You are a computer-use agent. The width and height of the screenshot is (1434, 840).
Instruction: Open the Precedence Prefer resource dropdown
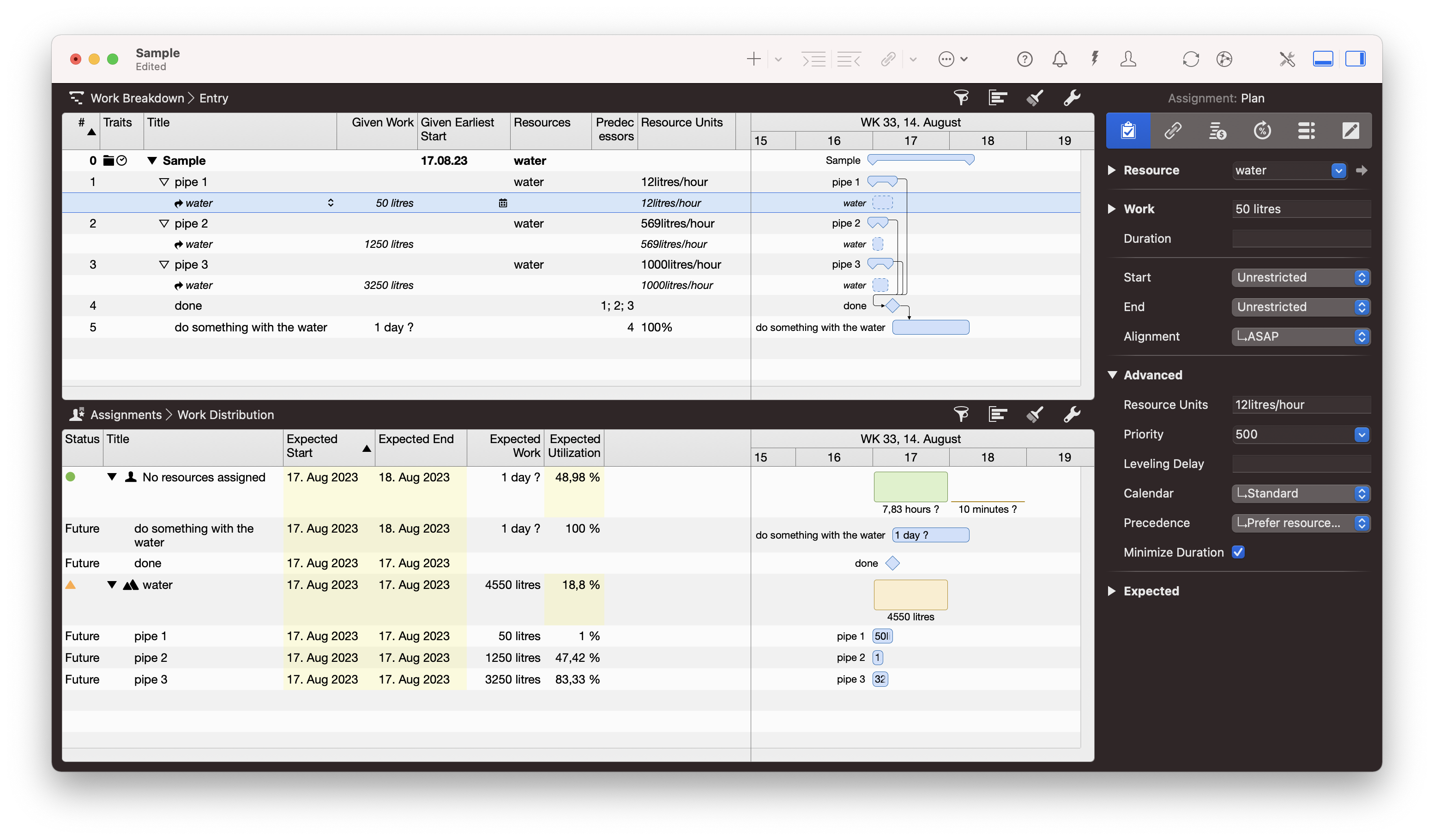(x=1301, y=523)
